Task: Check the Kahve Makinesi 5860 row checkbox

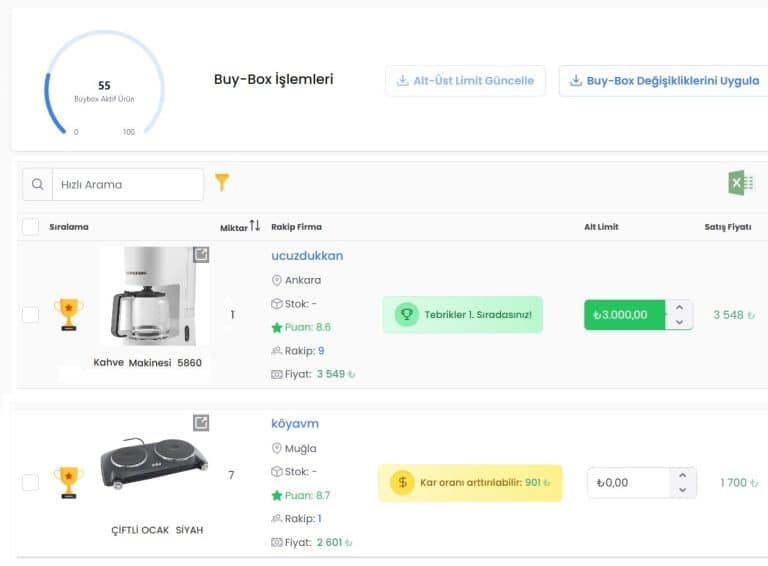Action: [x=30, y=315]
